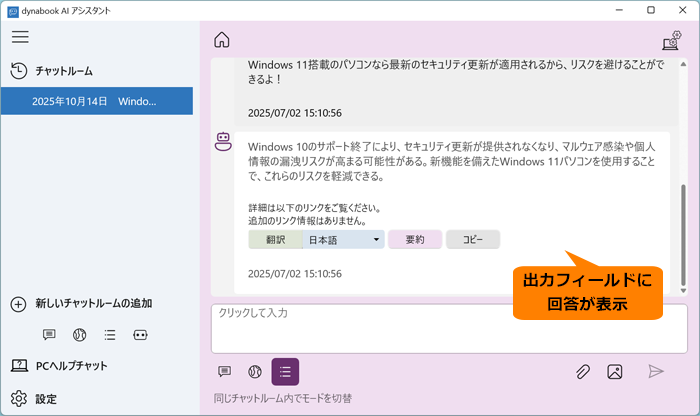This screenshot has width=700, height=416.
Task: Add a new chat room with plus icon
Action: [x=18, y=304]
